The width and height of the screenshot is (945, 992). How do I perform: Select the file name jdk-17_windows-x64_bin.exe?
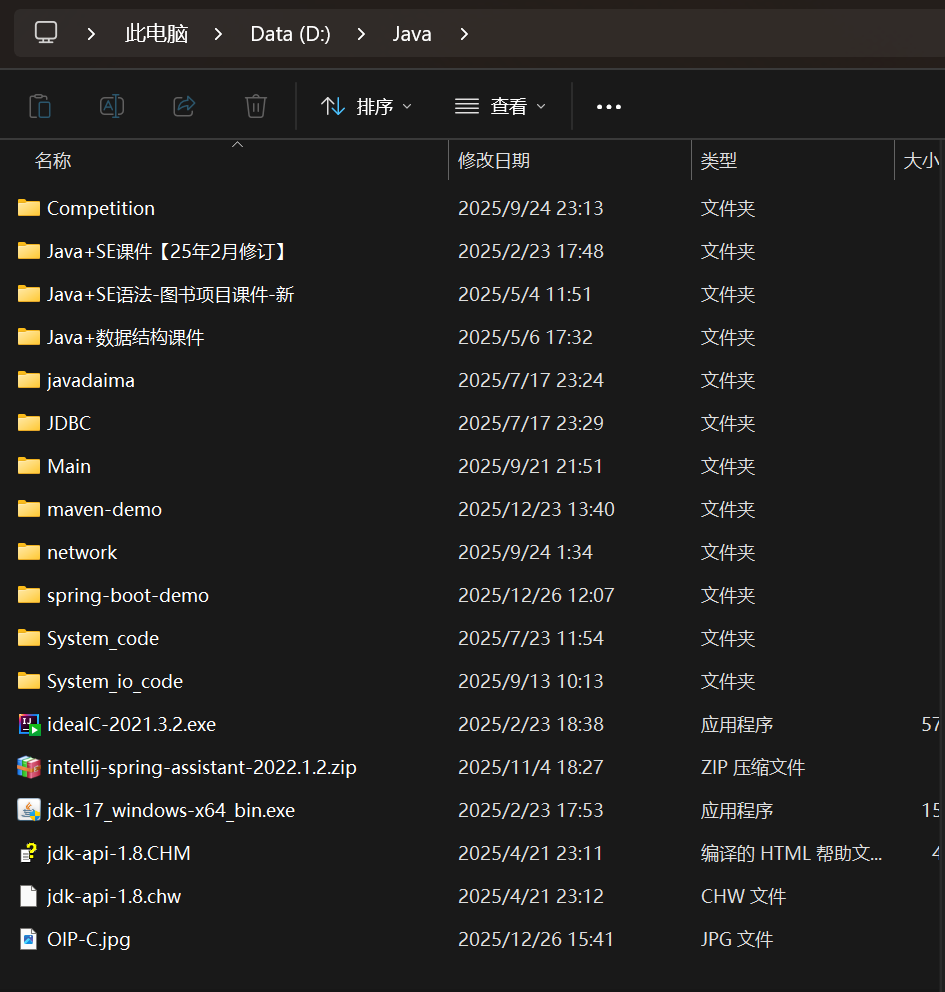point(171,810)
